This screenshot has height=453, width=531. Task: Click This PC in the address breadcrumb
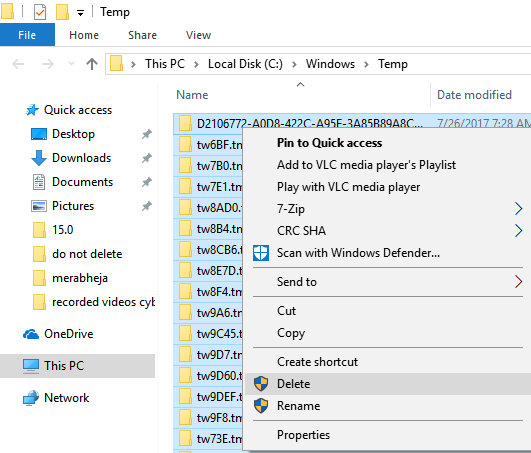165,64
